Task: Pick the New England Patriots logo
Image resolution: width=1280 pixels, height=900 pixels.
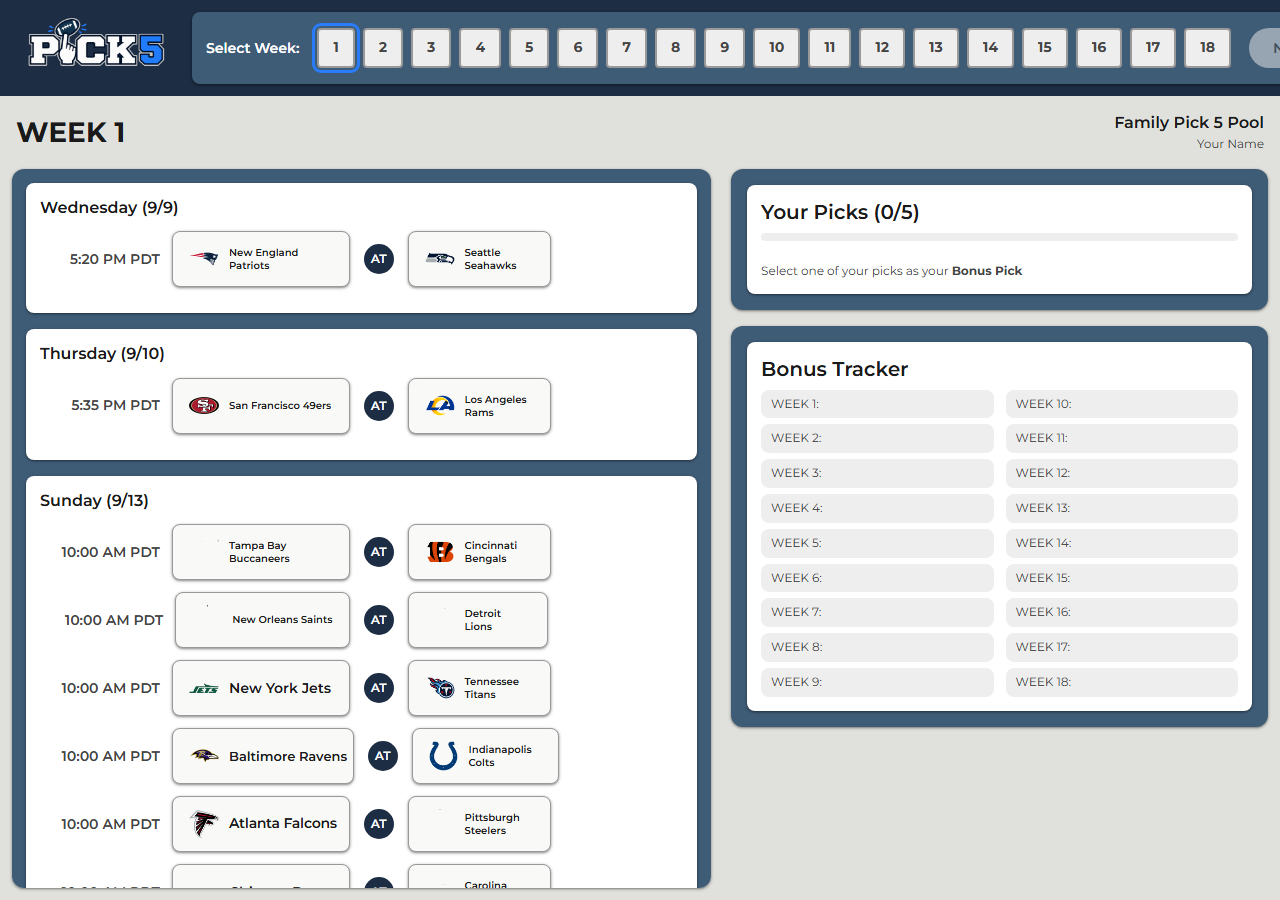Action: [x=205, y=259]
